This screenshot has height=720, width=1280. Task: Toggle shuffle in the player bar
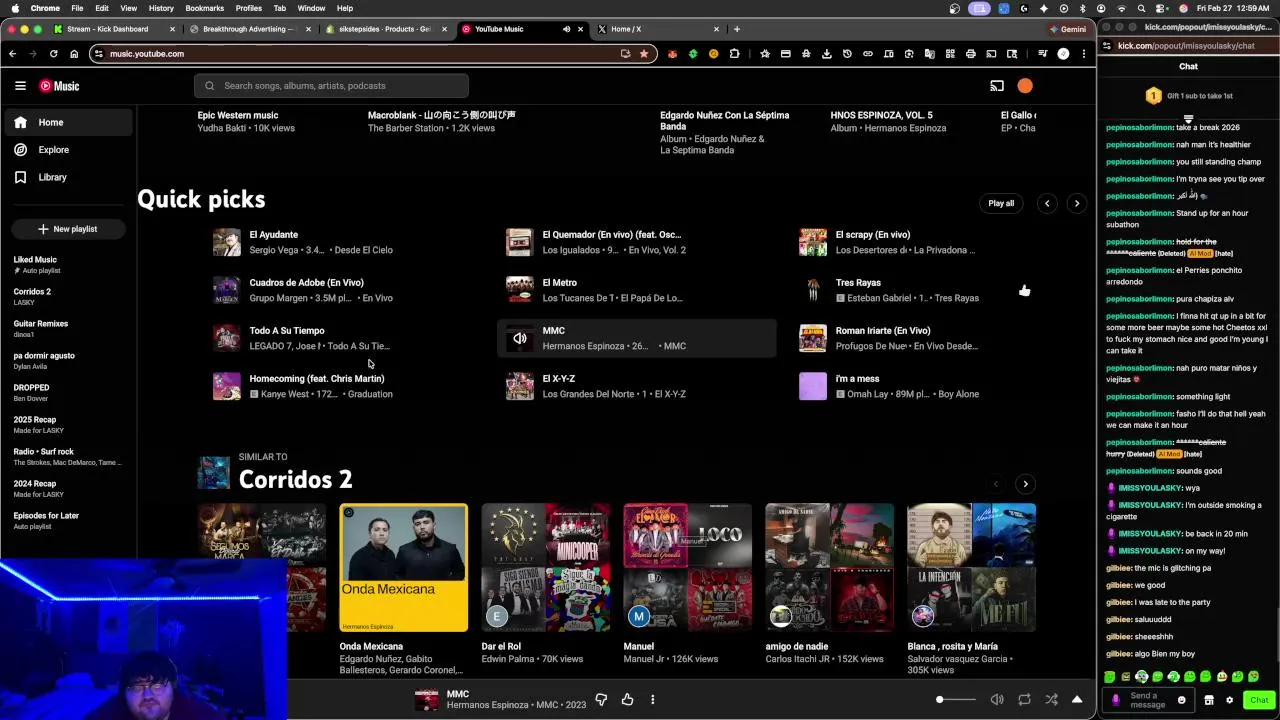click(1051, 700)
